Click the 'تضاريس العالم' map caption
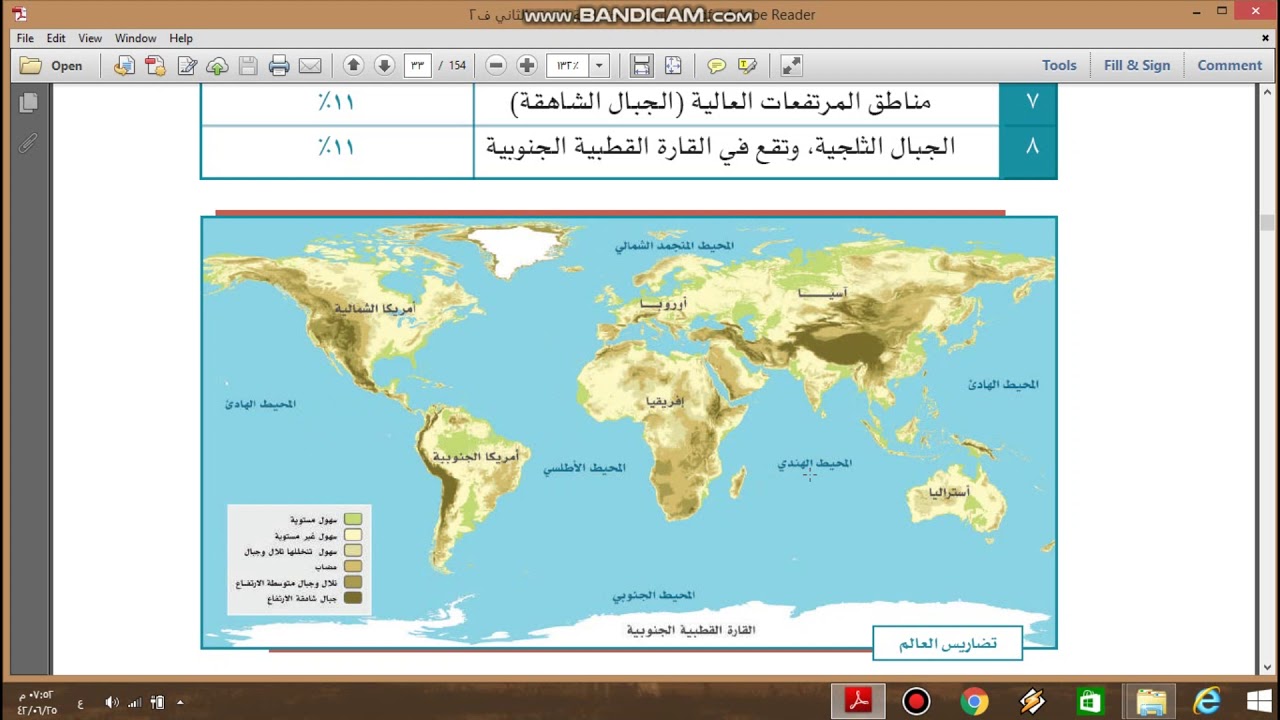The image size is (1280, 720). pyautogui.click(x=948, y=643)
